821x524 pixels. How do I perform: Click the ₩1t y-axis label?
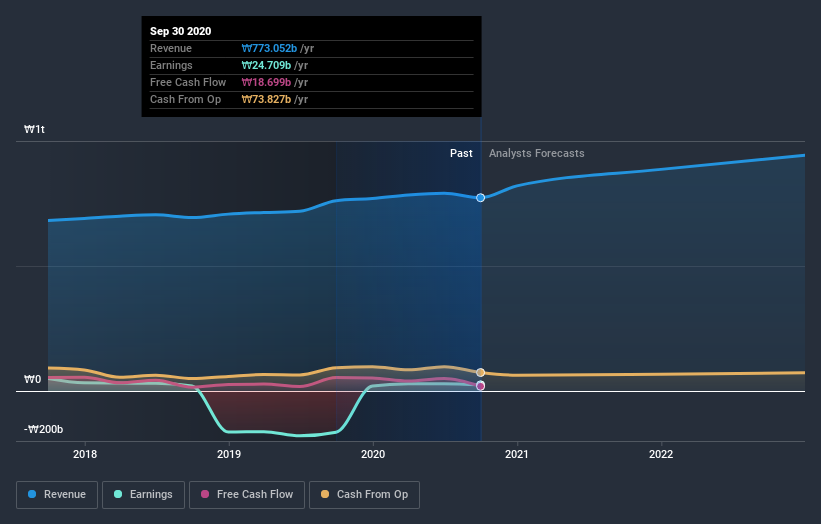click(35, 129)
